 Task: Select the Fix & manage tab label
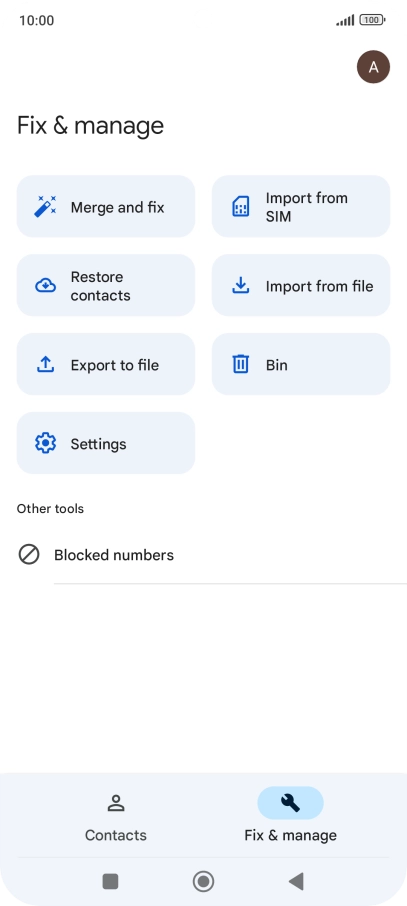(290, 836)
